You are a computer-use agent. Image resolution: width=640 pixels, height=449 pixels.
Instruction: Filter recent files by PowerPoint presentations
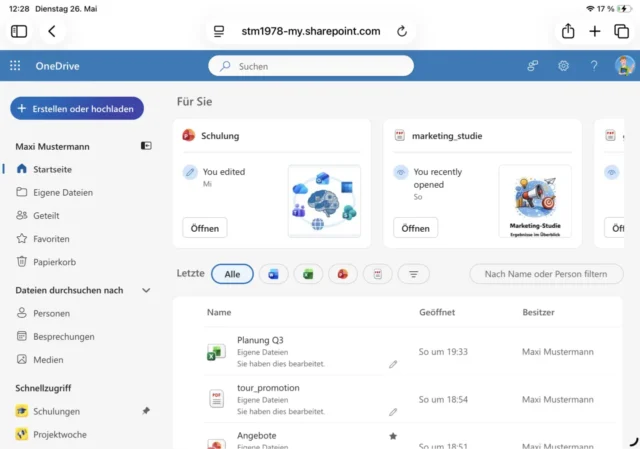click(x=343, y=274)
